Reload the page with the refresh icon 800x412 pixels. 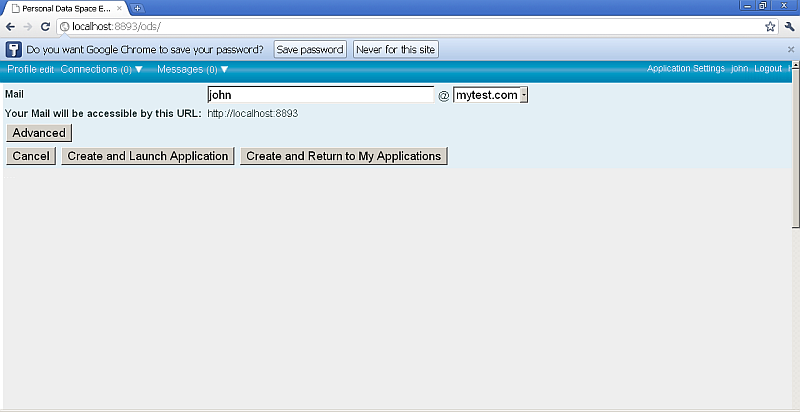click(x=45, y=26)
